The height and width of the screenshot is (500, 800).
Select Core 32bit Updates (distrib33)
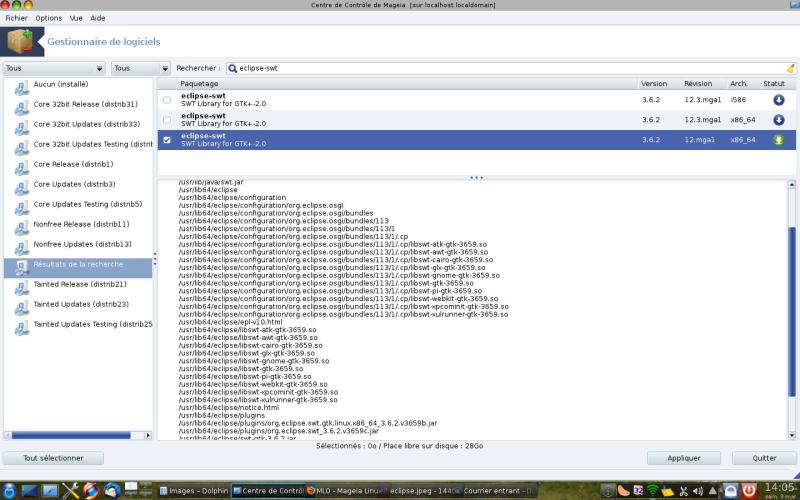[x=78, y=128]
